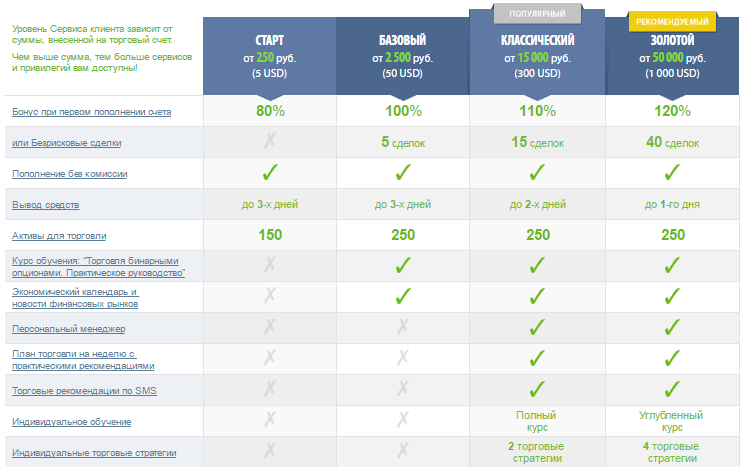This screenshot has width=745, height=467.
Task: Click Золотой checkmark in Персональный менеджер row
Action: 672,327
